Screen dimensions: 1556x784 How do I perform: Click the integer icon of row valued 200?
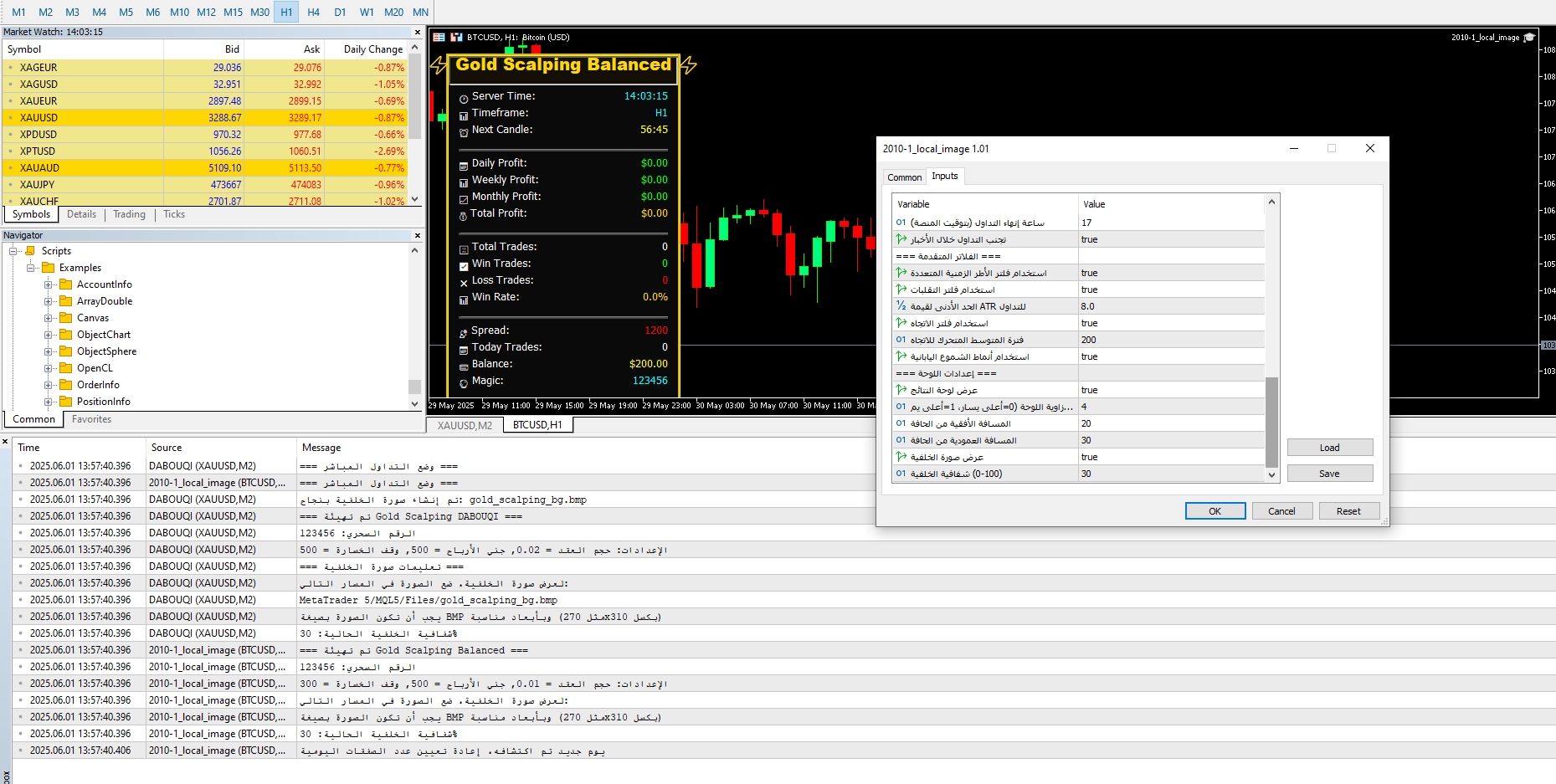coord(901,340)
